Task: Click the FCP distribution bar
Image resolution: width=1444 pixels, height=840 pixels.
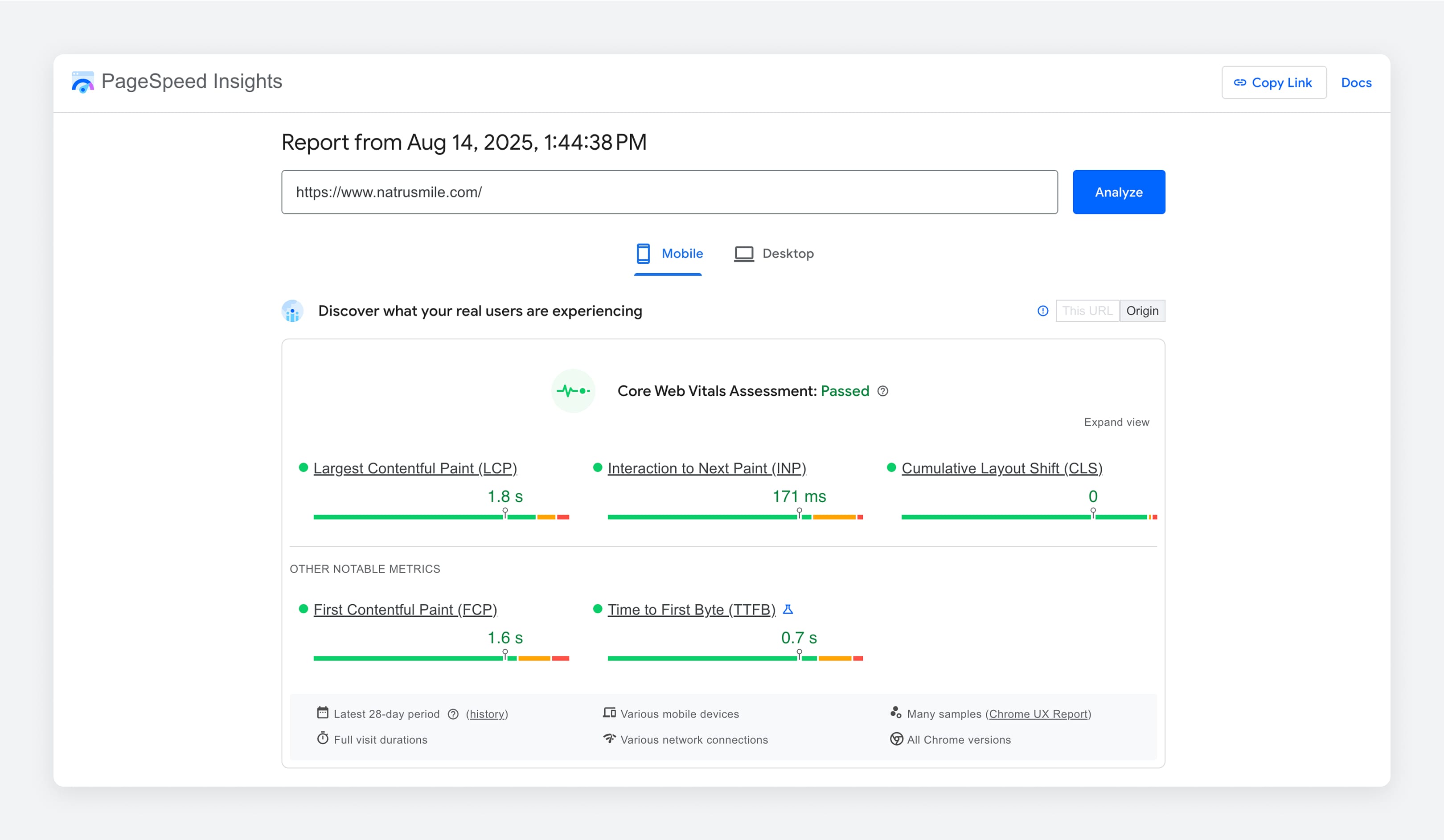Action: coord(441,658)
